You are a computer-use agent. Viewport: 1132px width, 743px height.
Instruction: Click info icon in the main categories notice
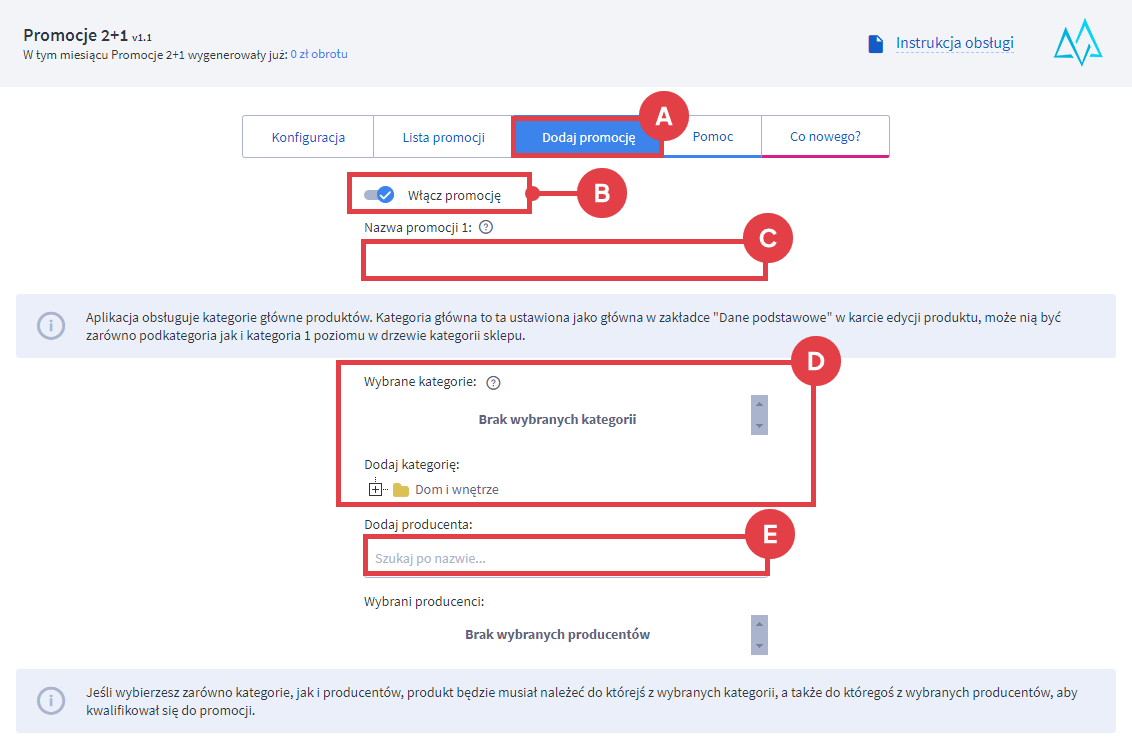tap(51, 326)
